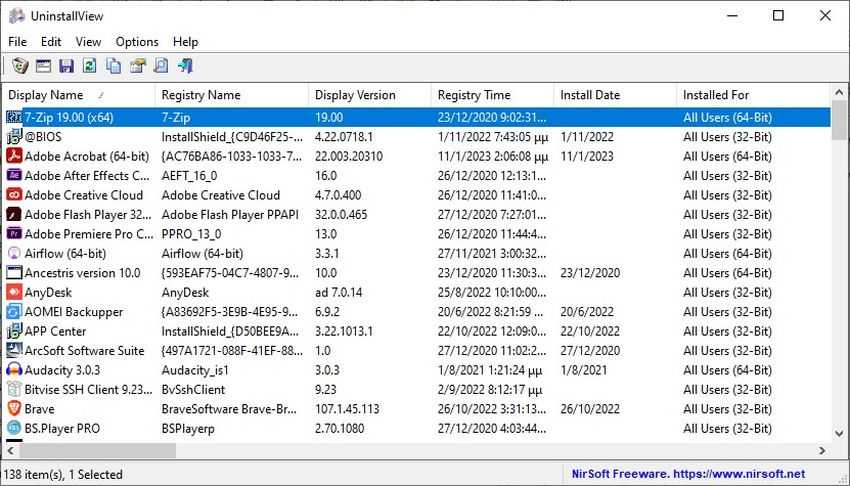
Task: Click the '22.003.20310' version cell
Action: tap(349, 156)
